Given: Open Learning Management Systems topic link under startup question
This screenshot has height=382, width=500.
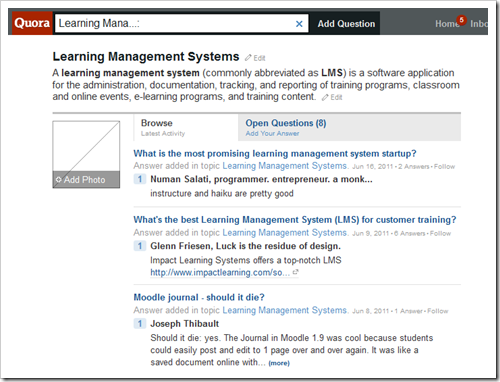Looking at the screenshot, I should pyautogui.click(x=285, y=166).
